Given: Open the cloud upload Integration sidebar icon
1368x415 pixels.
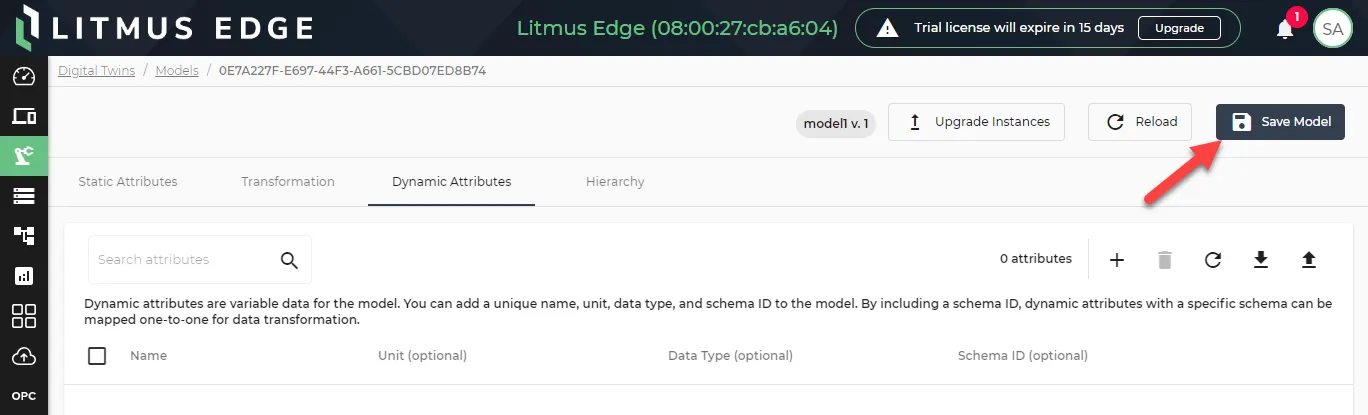Looking at the screenshot, I should click(x=24, y=356).
